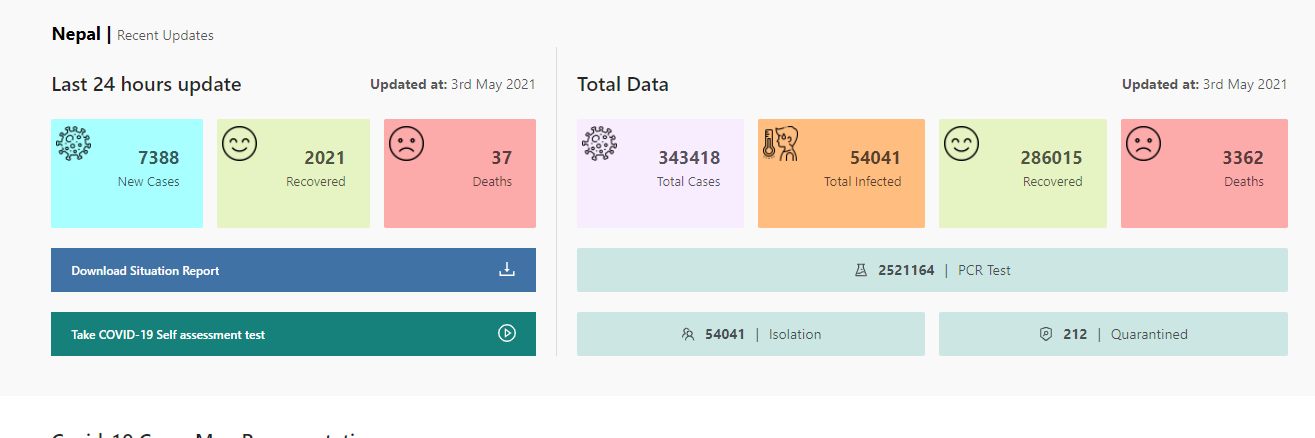Click the 7388 New Cases count

tap(158, 158)
